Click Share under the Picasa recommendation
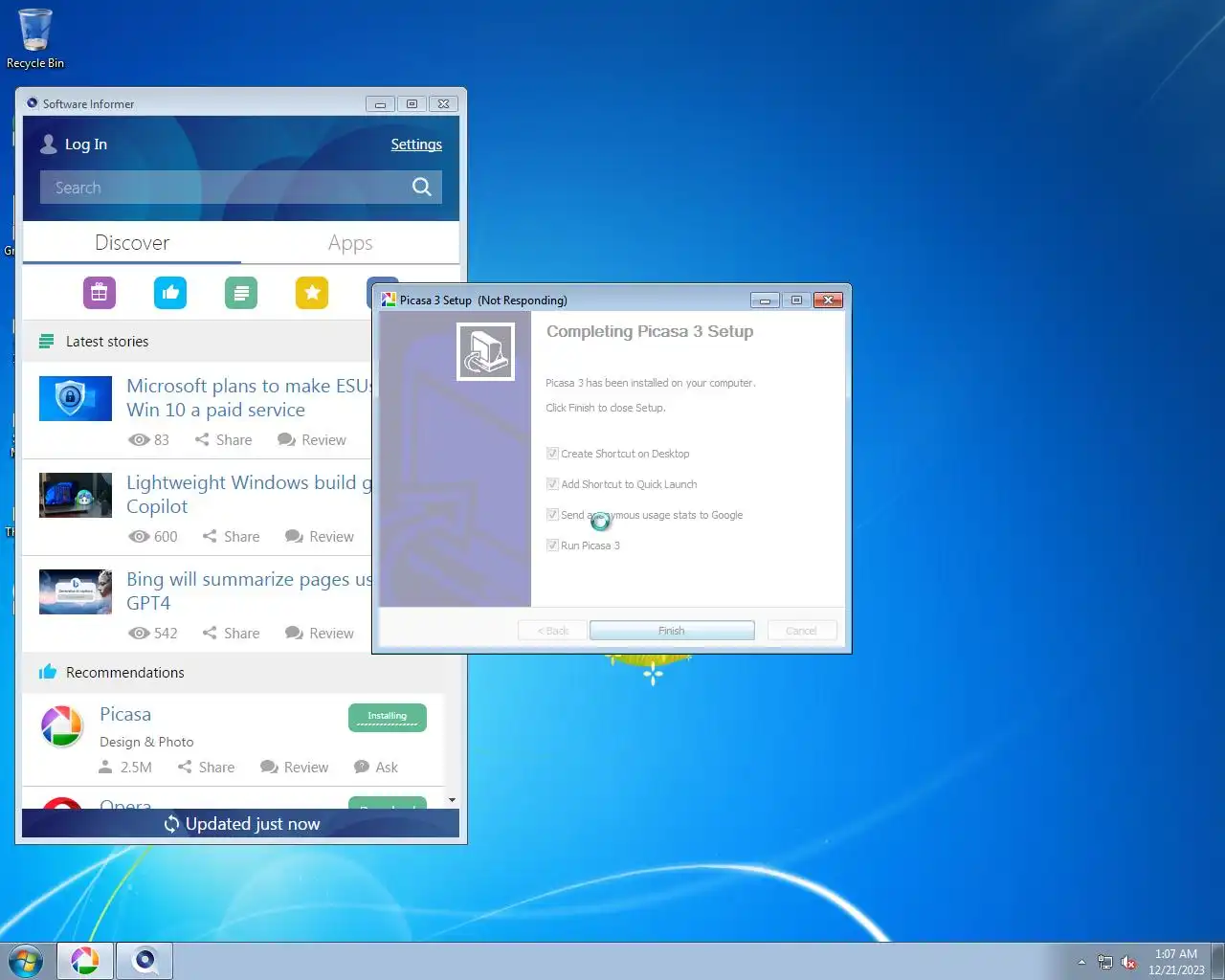The height and width of the screenshot is (980, 1225). (x=206, y=768)
